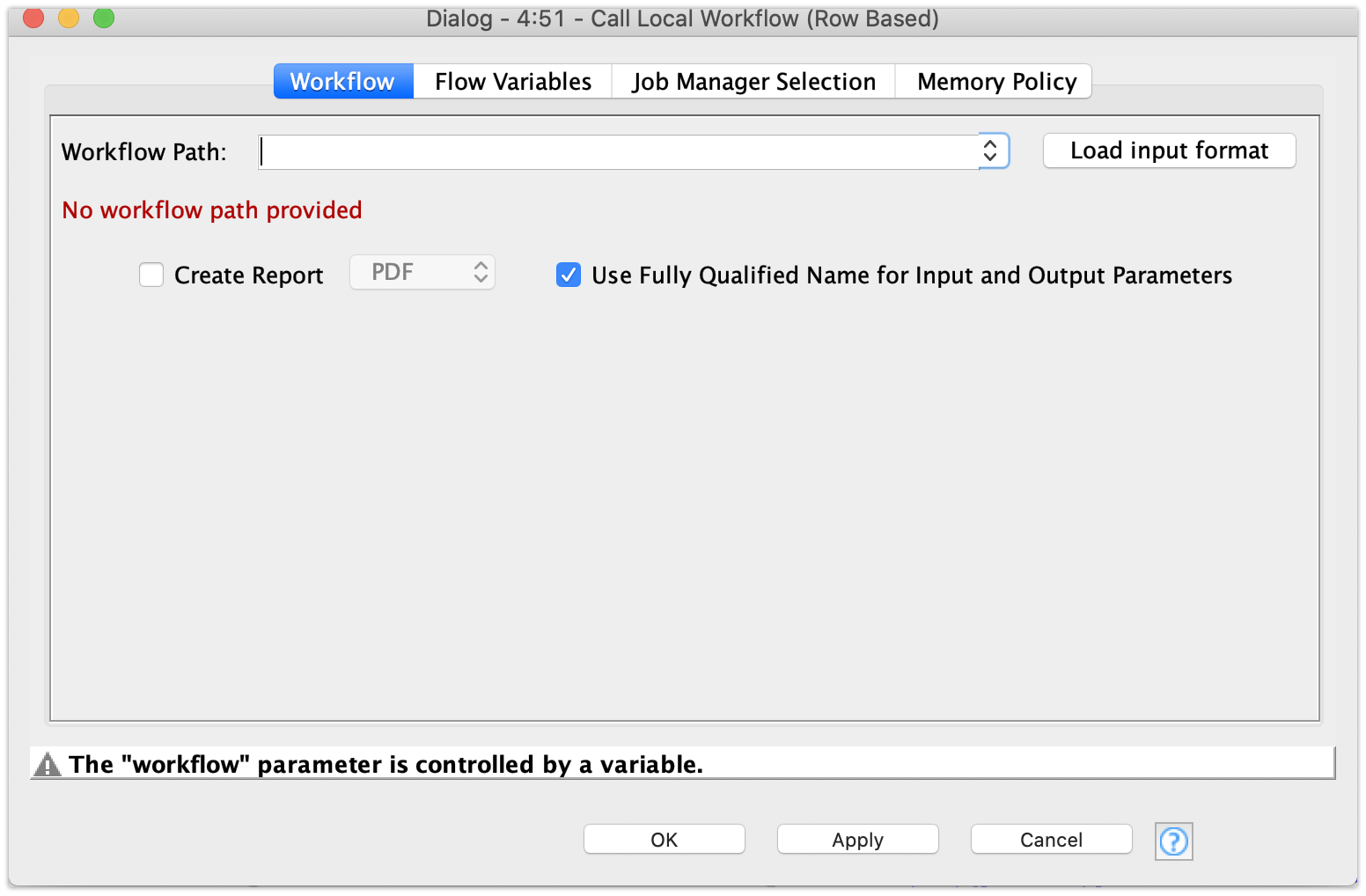Click the blue help question mark icon
Viewport: 1366px width, 896px height.
pyautogui.click(x=1173, y=841)
